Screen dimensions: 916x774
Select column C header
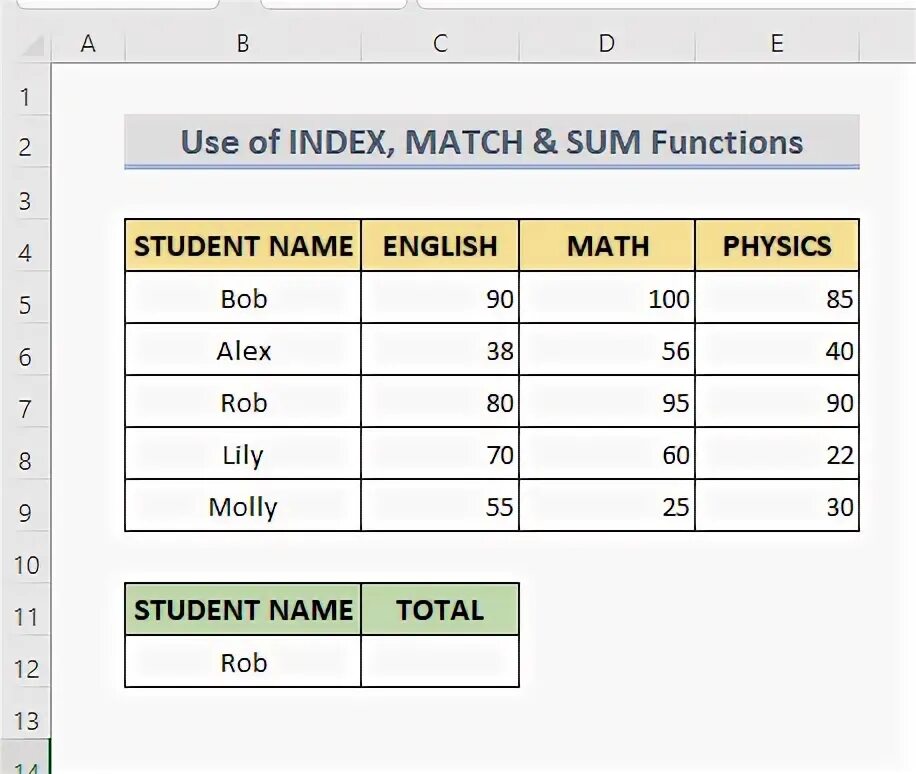[440, 44]
